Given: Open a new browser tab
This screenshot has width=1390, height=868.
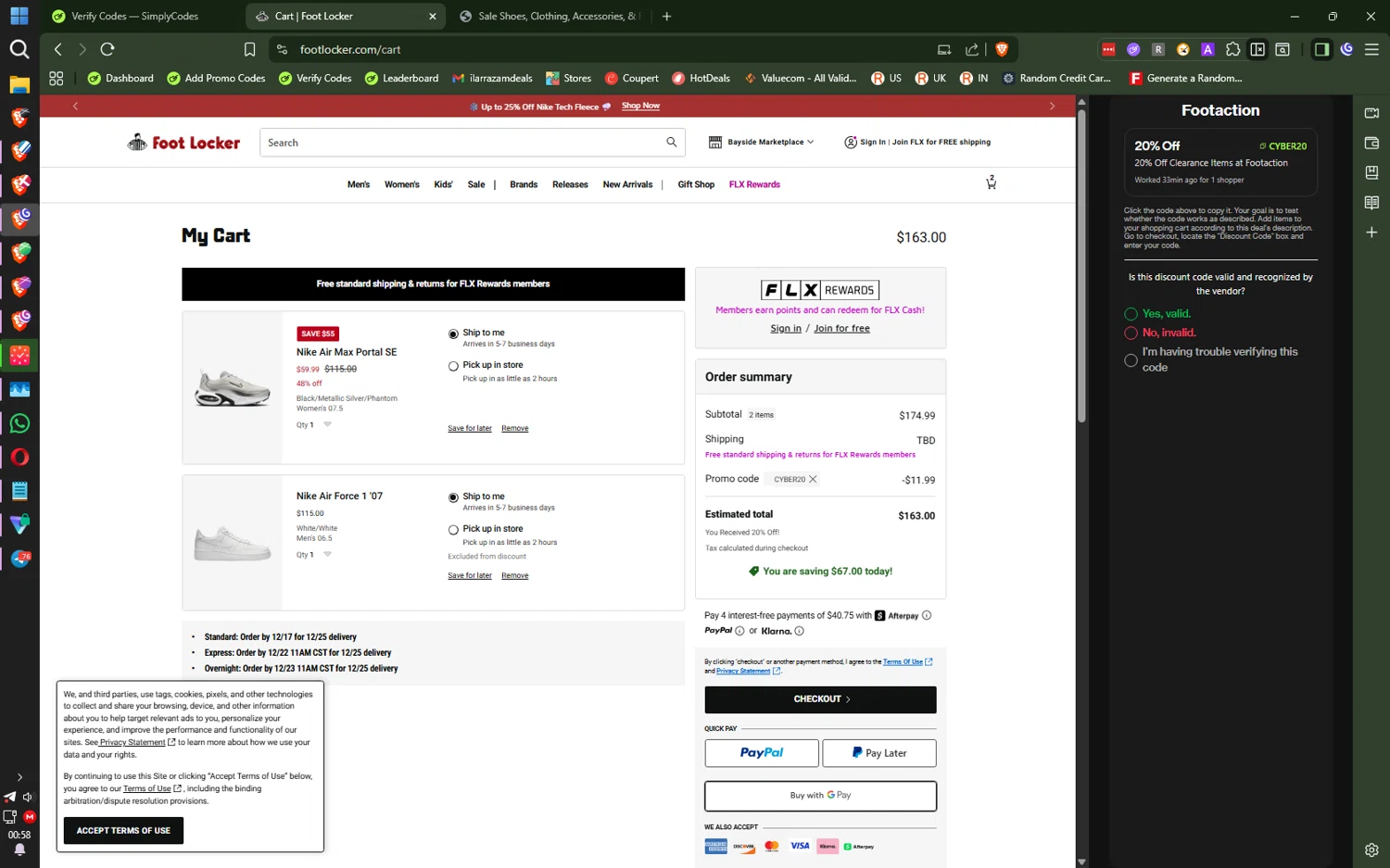Looking at the screenshot, I should 666,16.
